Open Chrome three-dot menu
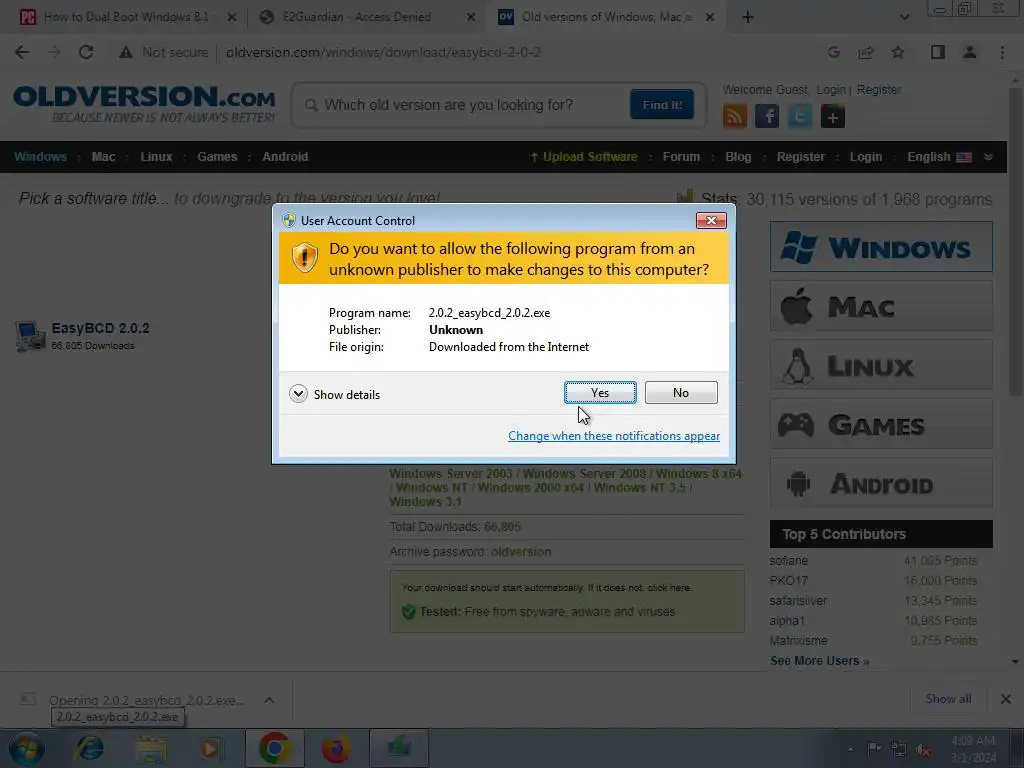 [1002, 52]
